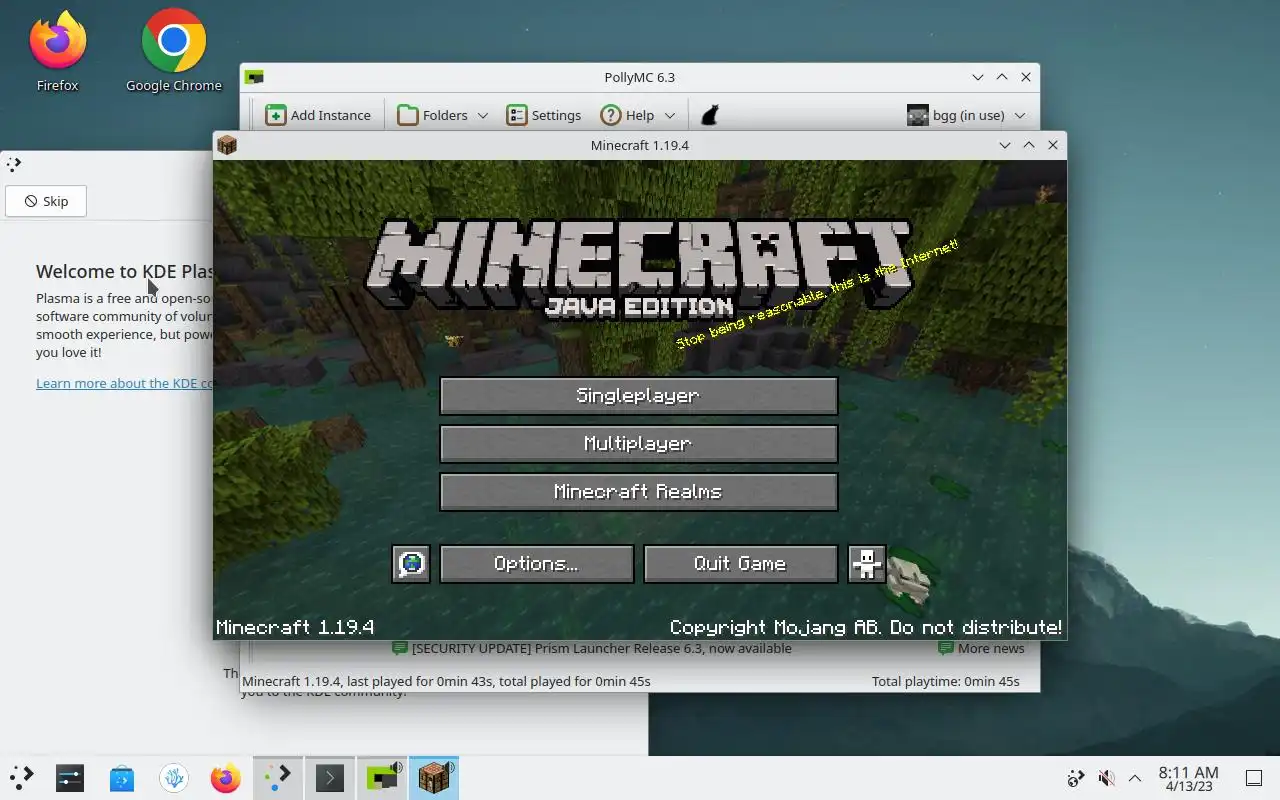The image size is (1280, 800).
Task: Maximize the Minecraft 1.19.4 window
Action: [1029, 145]
